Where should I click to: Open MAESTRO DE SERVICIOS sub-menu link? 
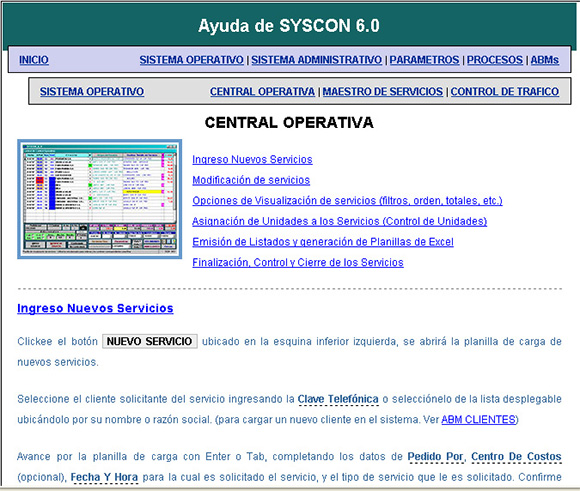click(x=382, y=91)
